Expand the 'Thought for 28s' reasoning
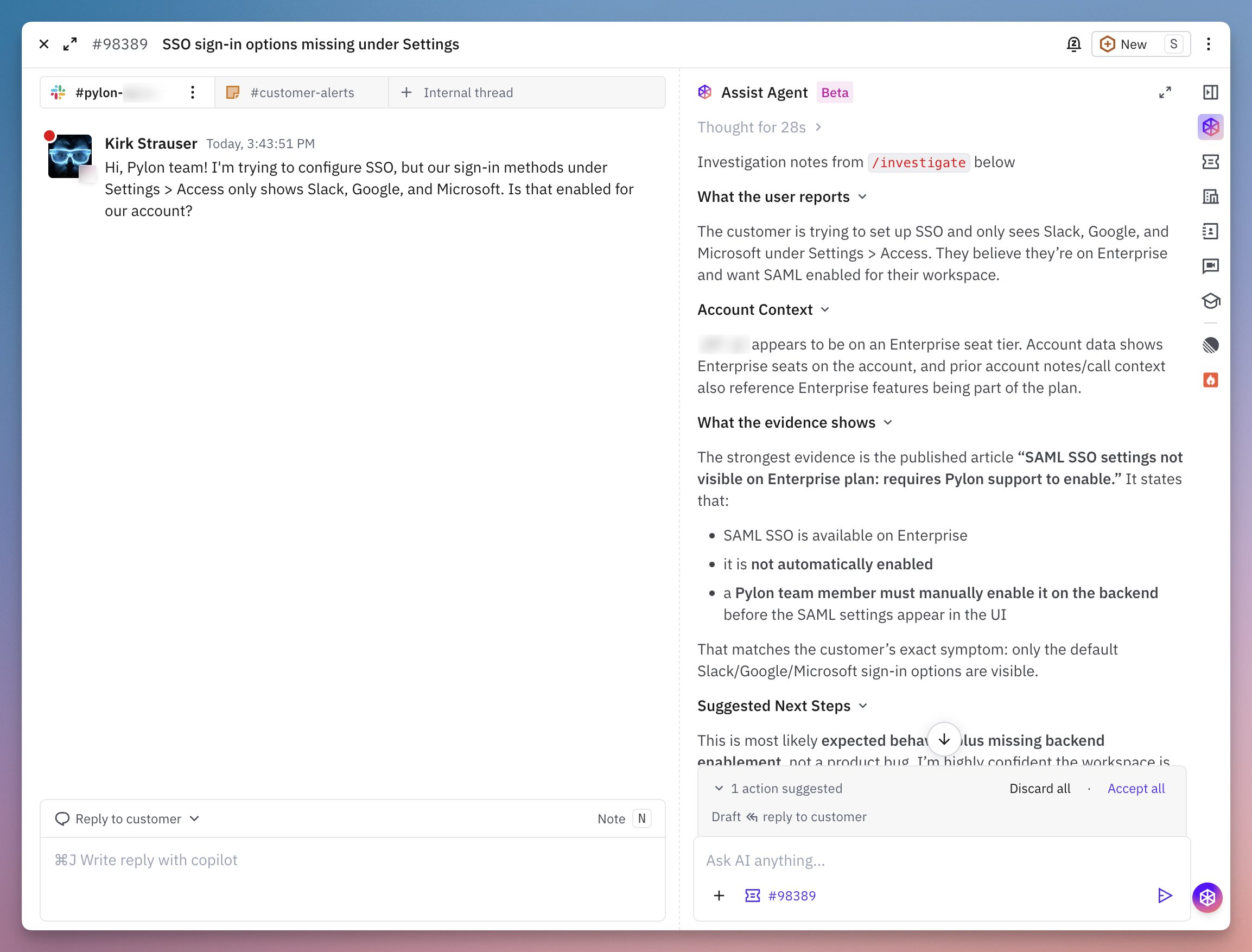Viewport: 1252px width, 952px height. 759,127
